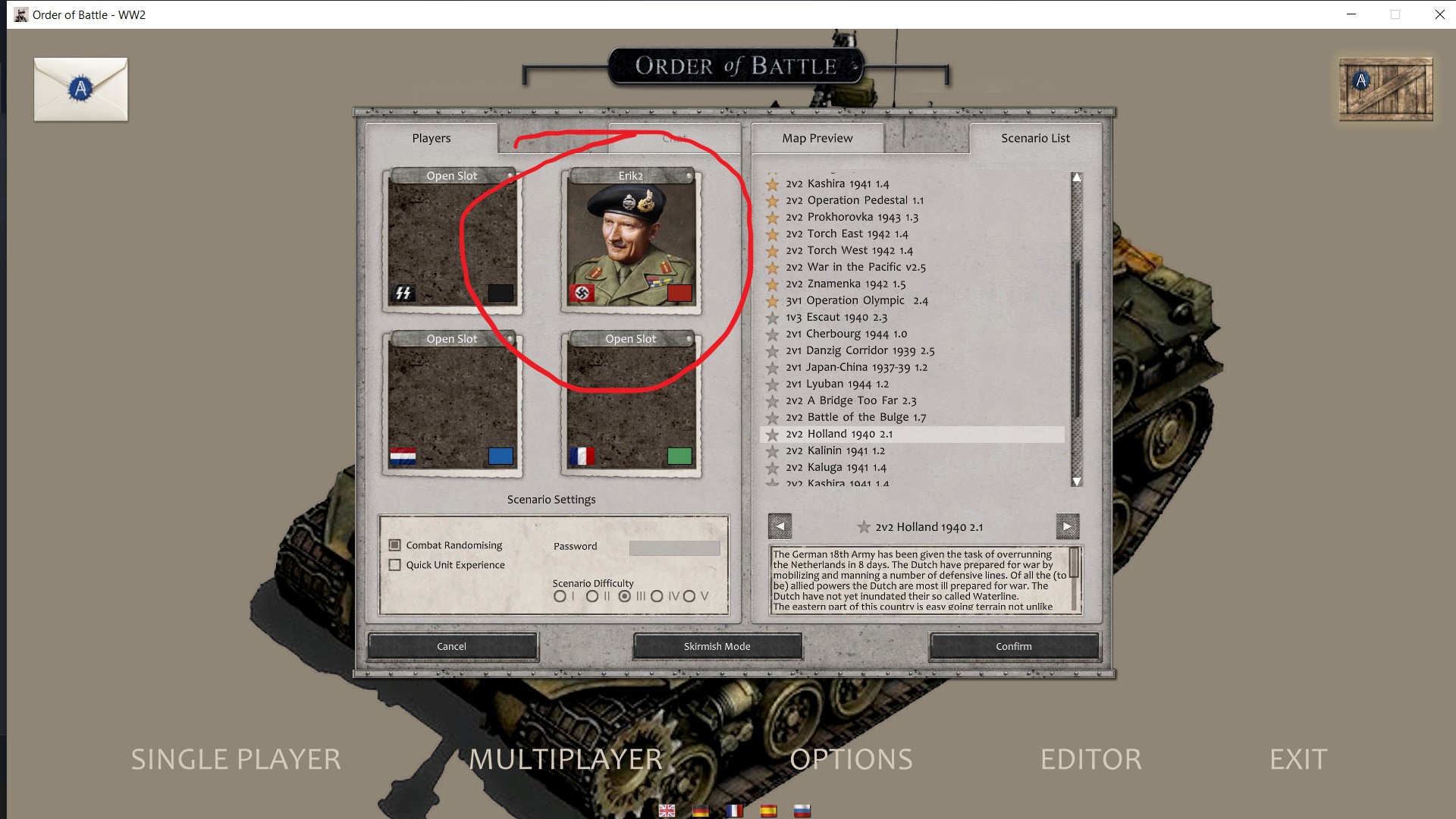The height and width of the screenshot is (819, 1456).
Task: Click the French flag in player slot
Action: coord(582,456)
